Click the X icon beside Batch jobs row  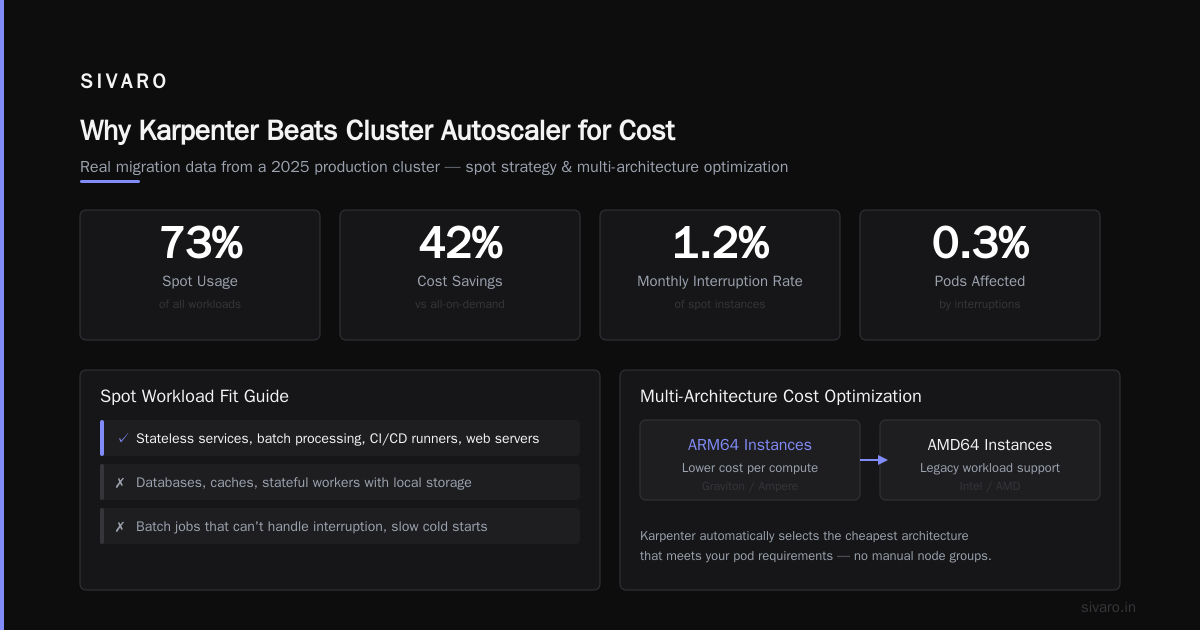pyautogui.click(x=120, y=526)
